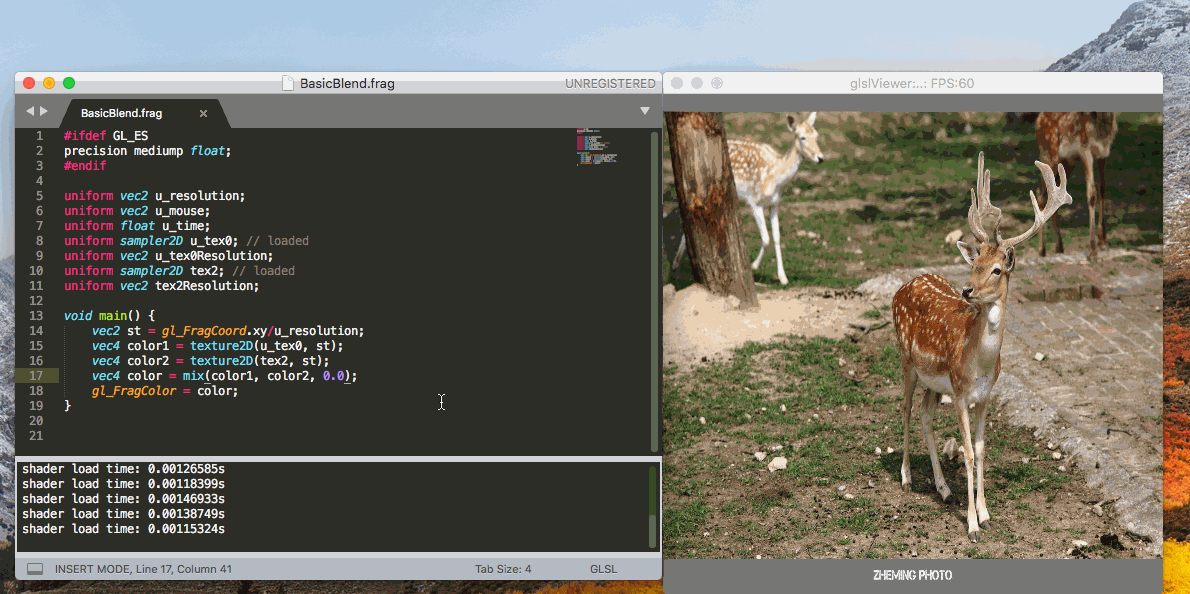Click line number 1 in the gutter
Screen dimensions: 1190x594
[x=39, y=136]
